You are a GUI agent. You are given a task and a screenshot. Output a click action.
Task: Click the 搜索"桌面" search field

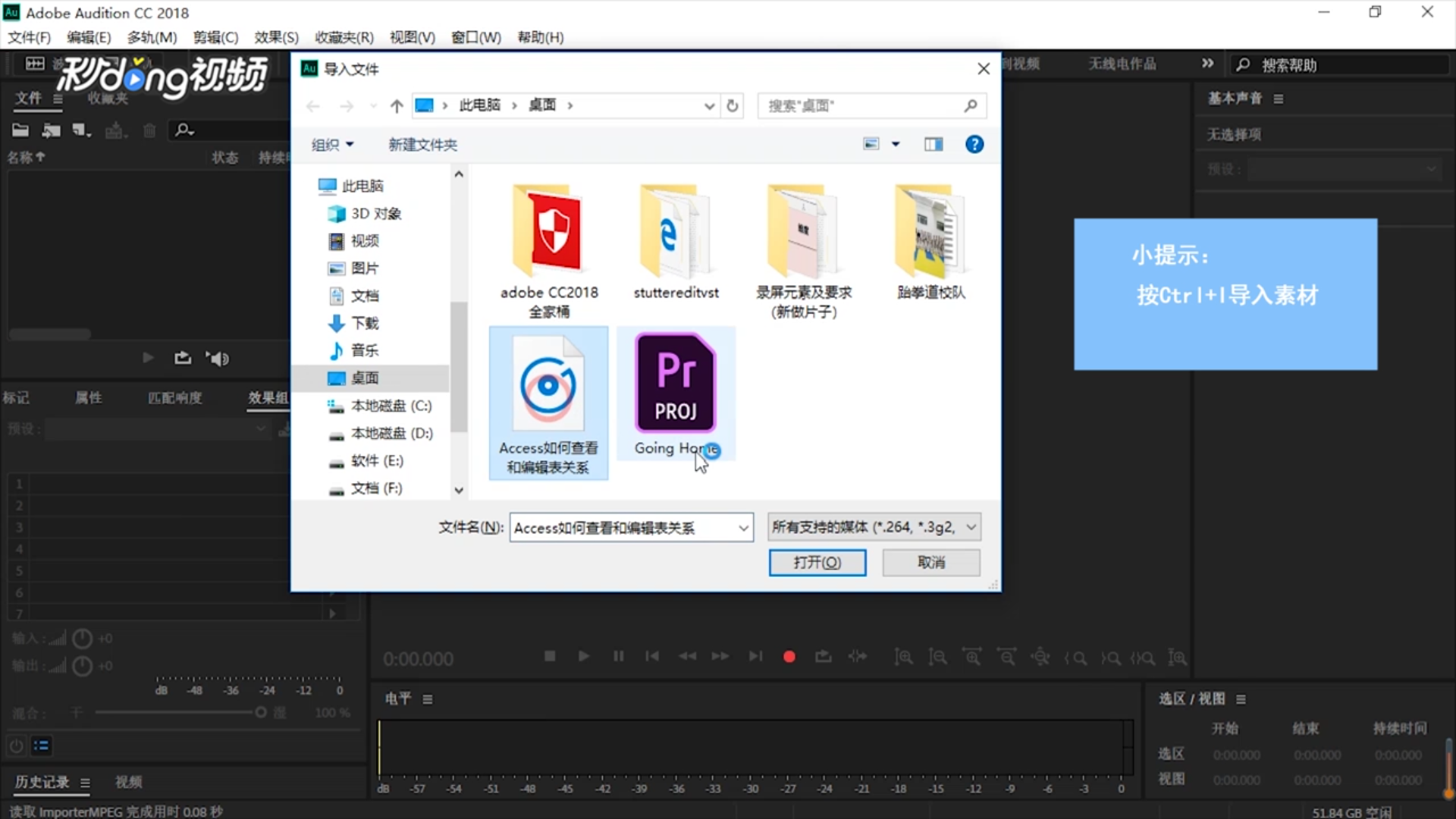coord(872,106)
